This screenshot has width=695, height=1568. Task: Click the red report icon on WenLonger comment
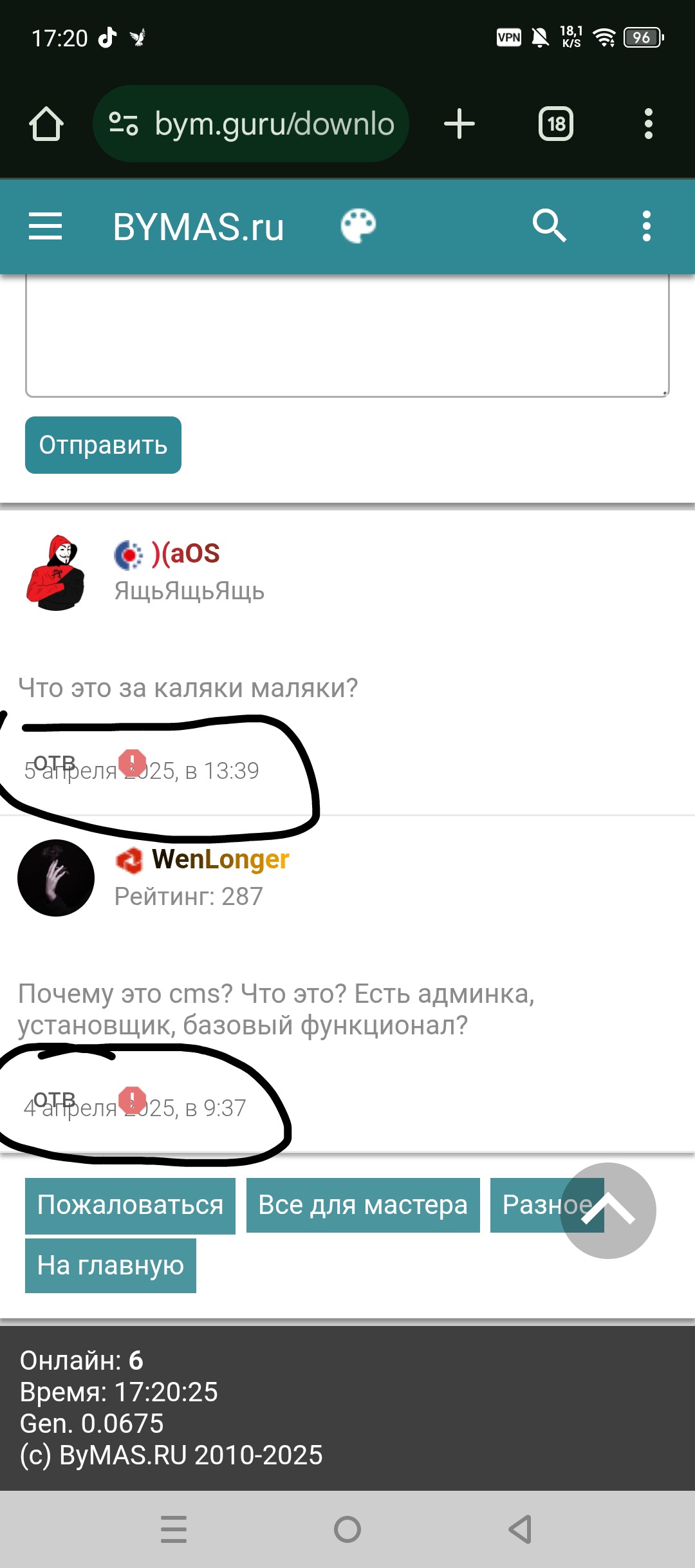[x=133, y=1101]
